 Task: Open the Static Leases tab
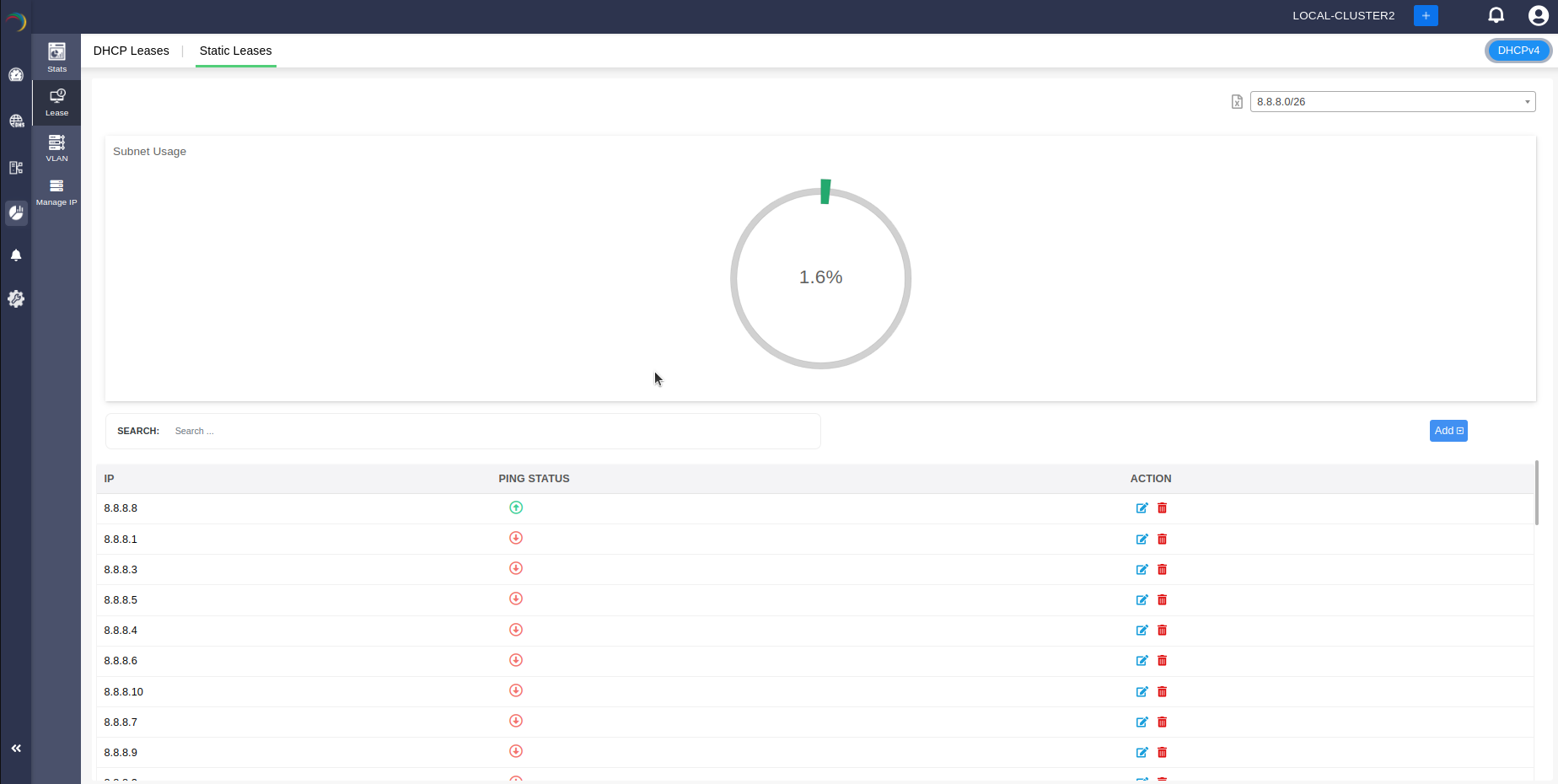(235, 51)
